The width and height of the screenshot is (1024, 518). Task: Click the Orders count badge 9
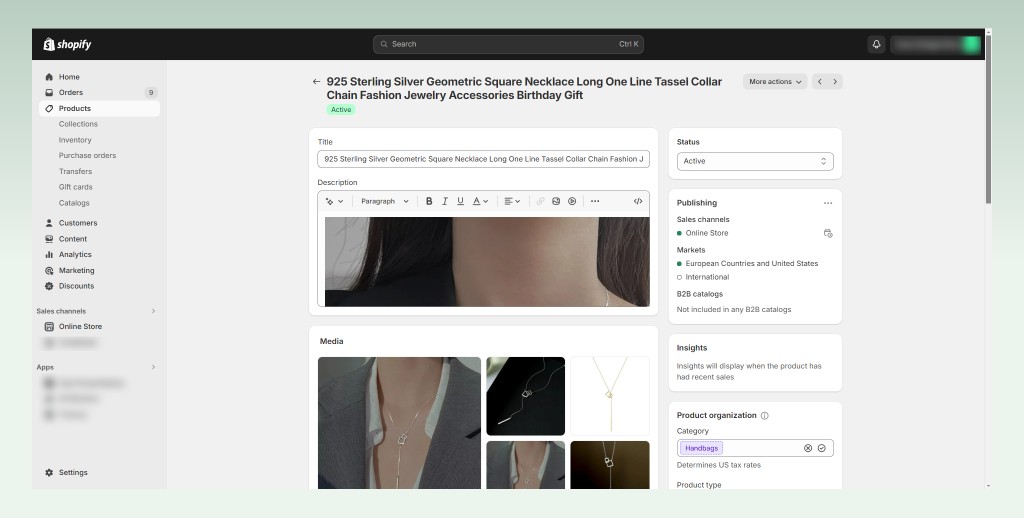(x=151, y=93)
